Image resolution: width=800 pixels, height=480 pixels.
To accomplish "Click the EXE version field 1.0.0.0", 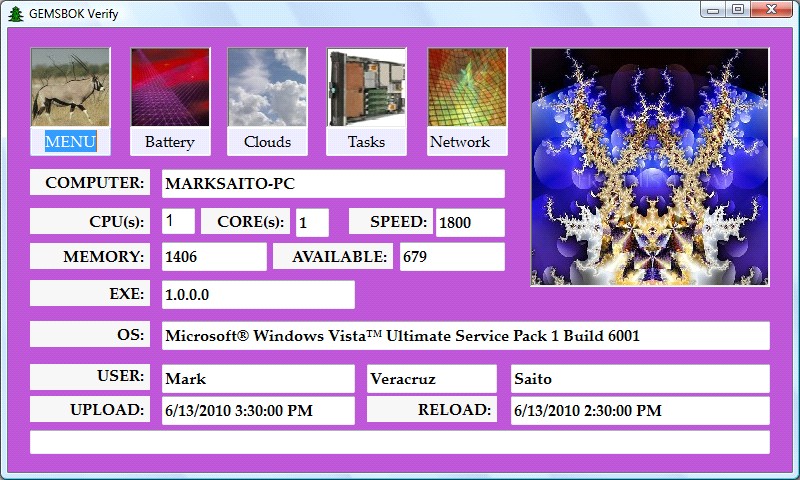I will pos(258,295).
